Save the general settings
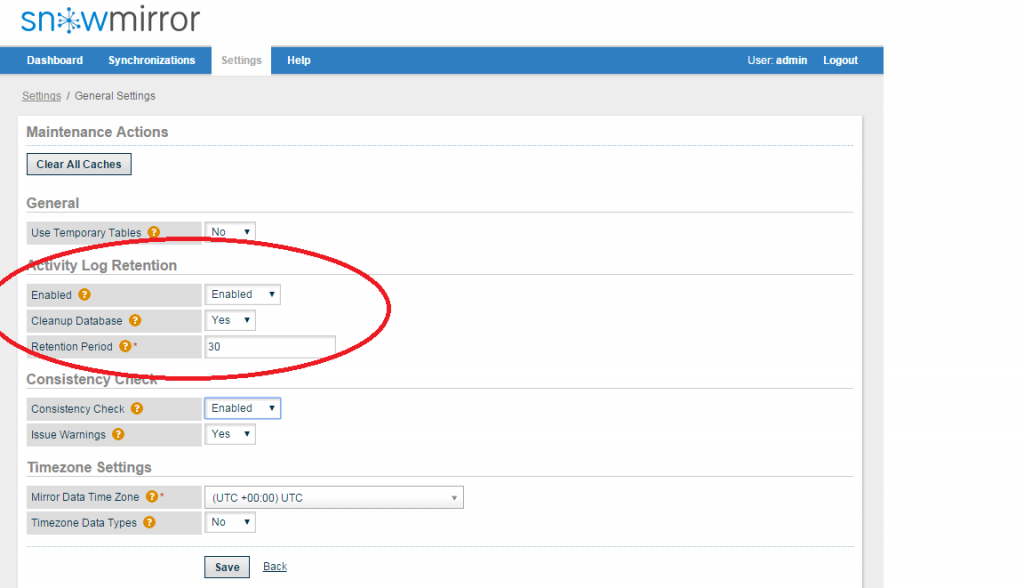The height and width of the screenshot is (588, 1024). [226, 566]
